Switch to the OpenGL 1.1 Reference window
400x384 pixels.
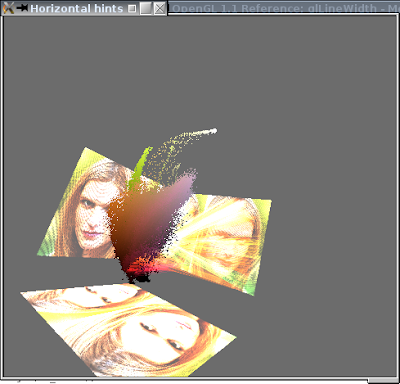284,7
